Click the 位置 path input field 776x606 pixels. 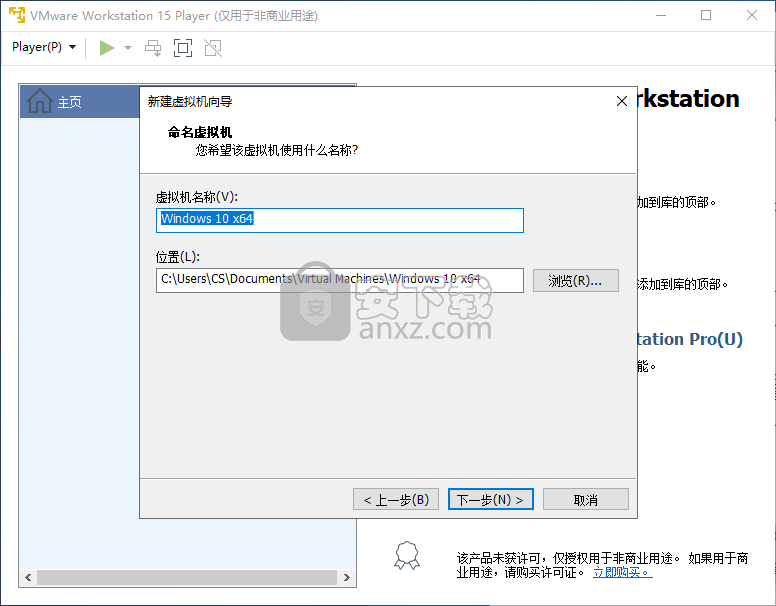[x=340, y=280]
